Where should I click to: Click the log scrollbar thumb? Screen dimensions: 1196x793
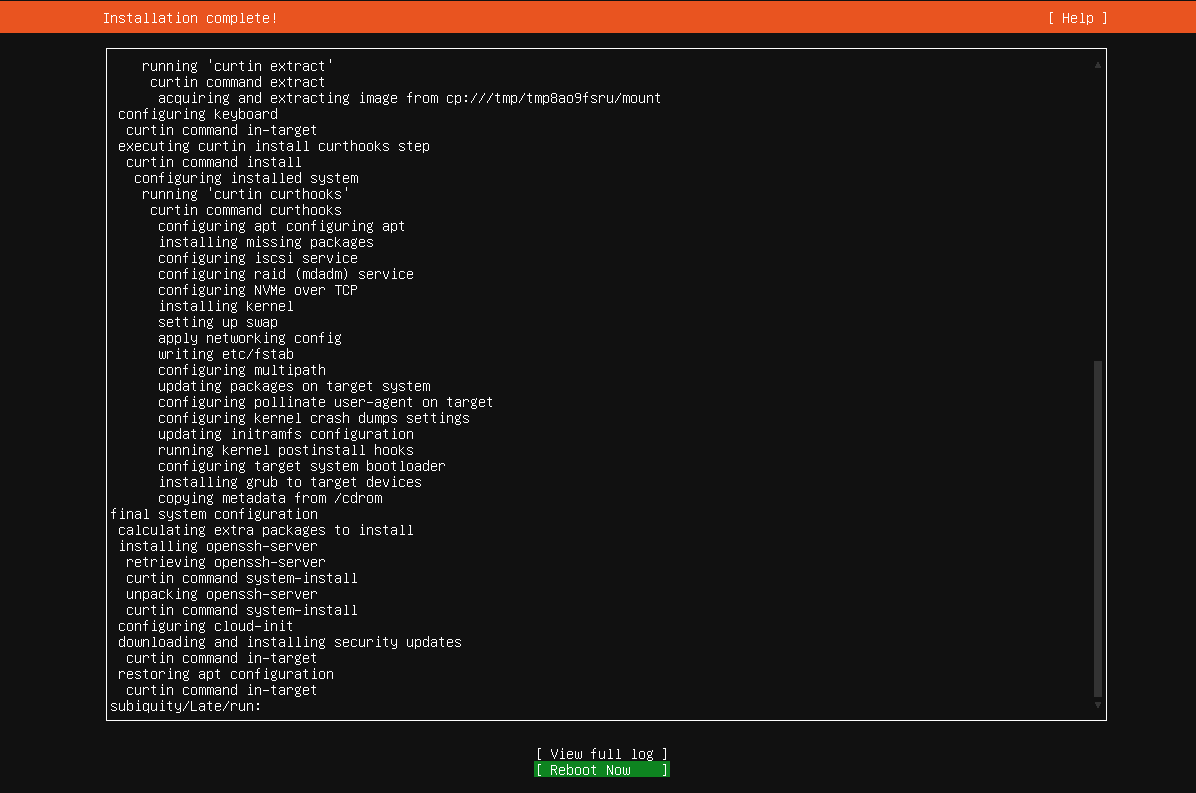[x=1098, y=528]
